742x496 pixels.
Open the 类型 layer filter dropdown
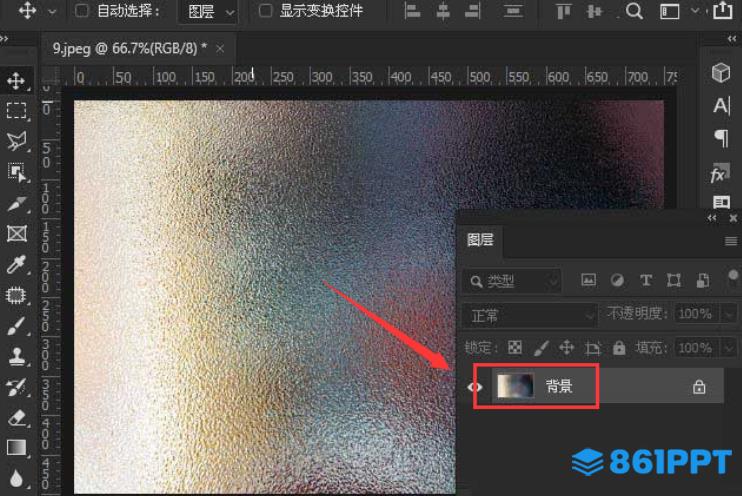tap(512, 281)
